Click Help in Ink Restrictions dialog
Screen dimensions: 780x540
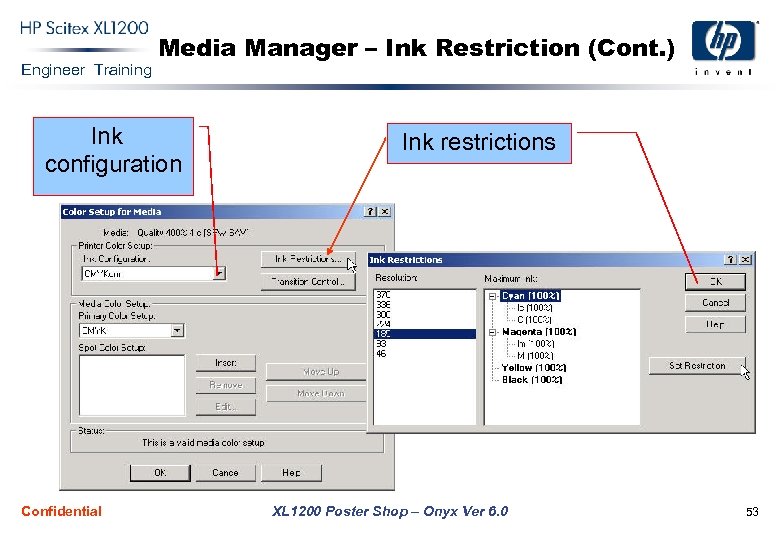pos(715,324)
